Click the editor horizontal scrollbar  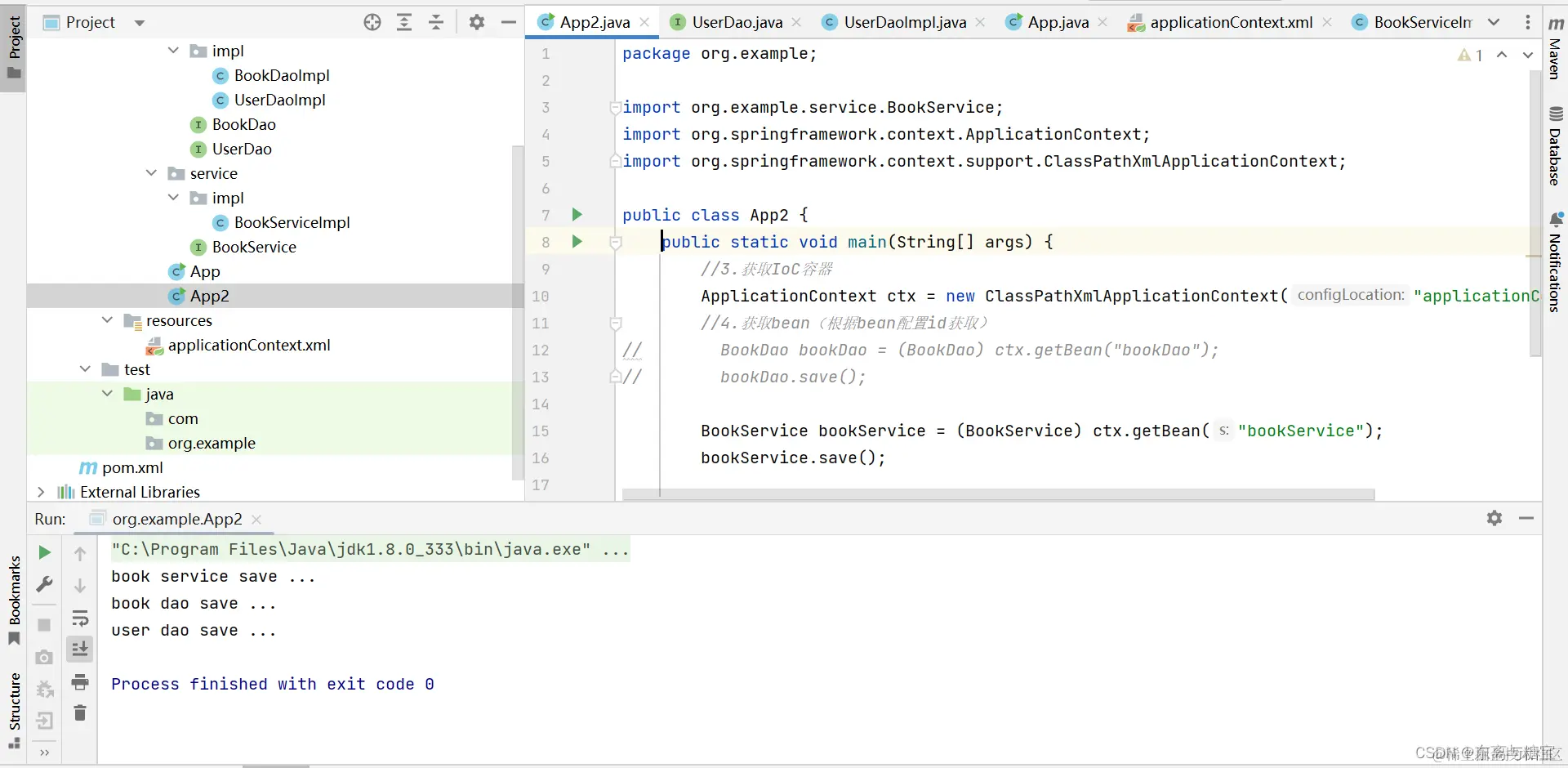pyautogui.click(x=998, y=494)
